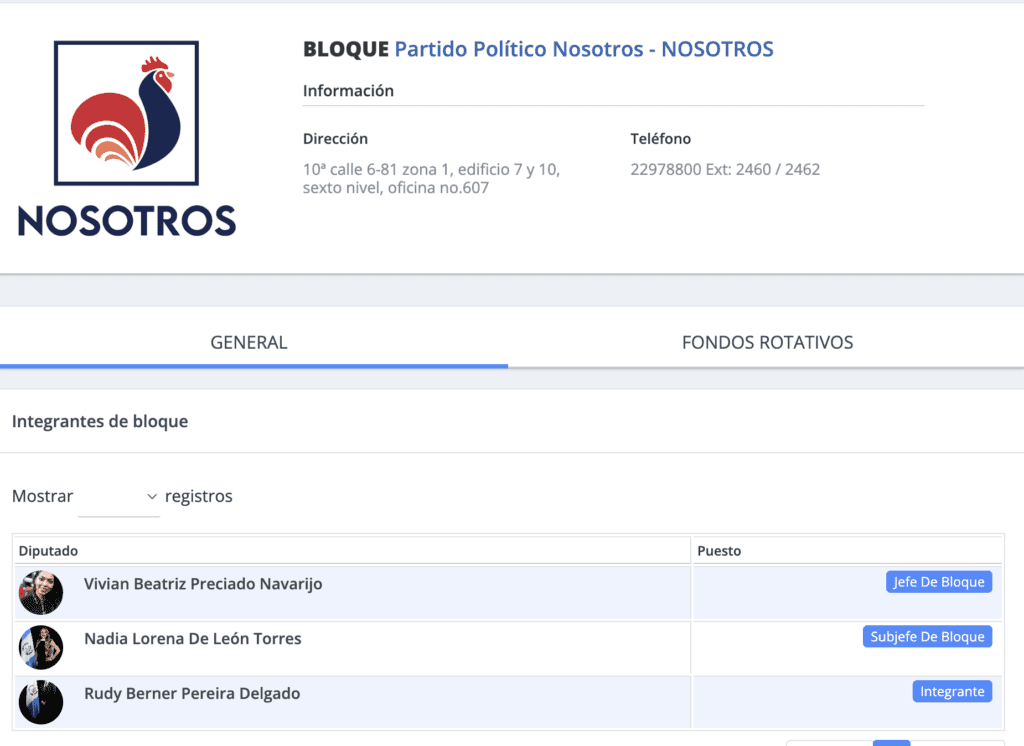Screen dimensions: 1024x746
Task: Click the name Nadia Lorena De León Torres
Action: pos(192,639)
